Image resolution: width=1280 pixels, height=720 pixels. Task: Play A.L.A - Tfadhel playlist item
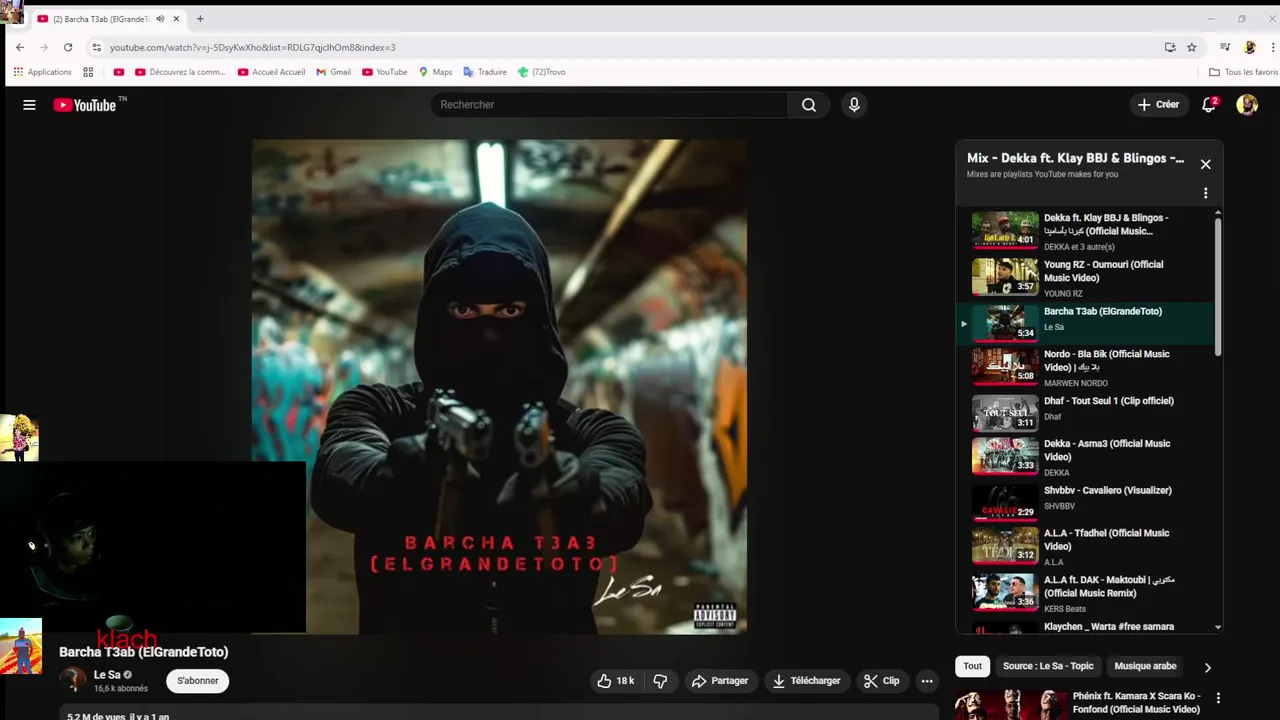[1085, 547]
